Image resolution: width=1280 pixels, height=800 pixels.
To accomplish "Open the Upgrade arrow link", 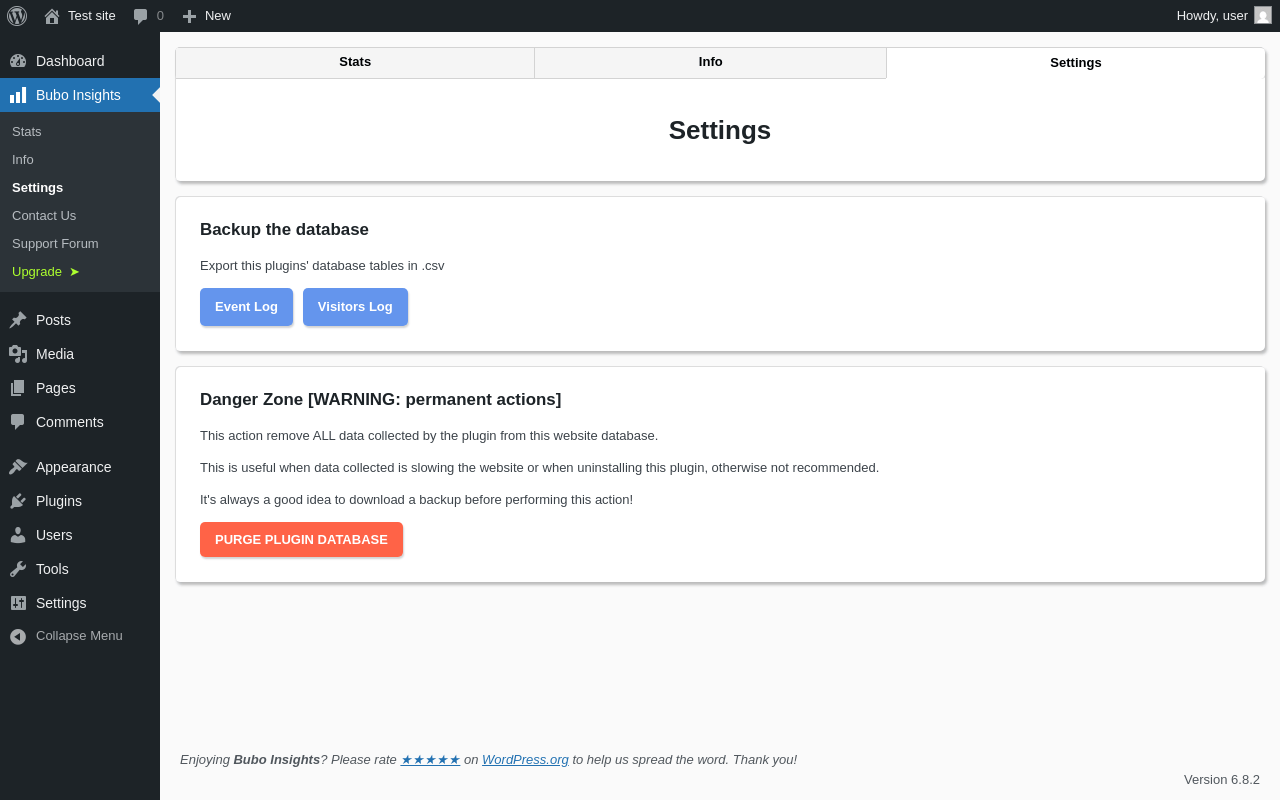I will point(46,271).
